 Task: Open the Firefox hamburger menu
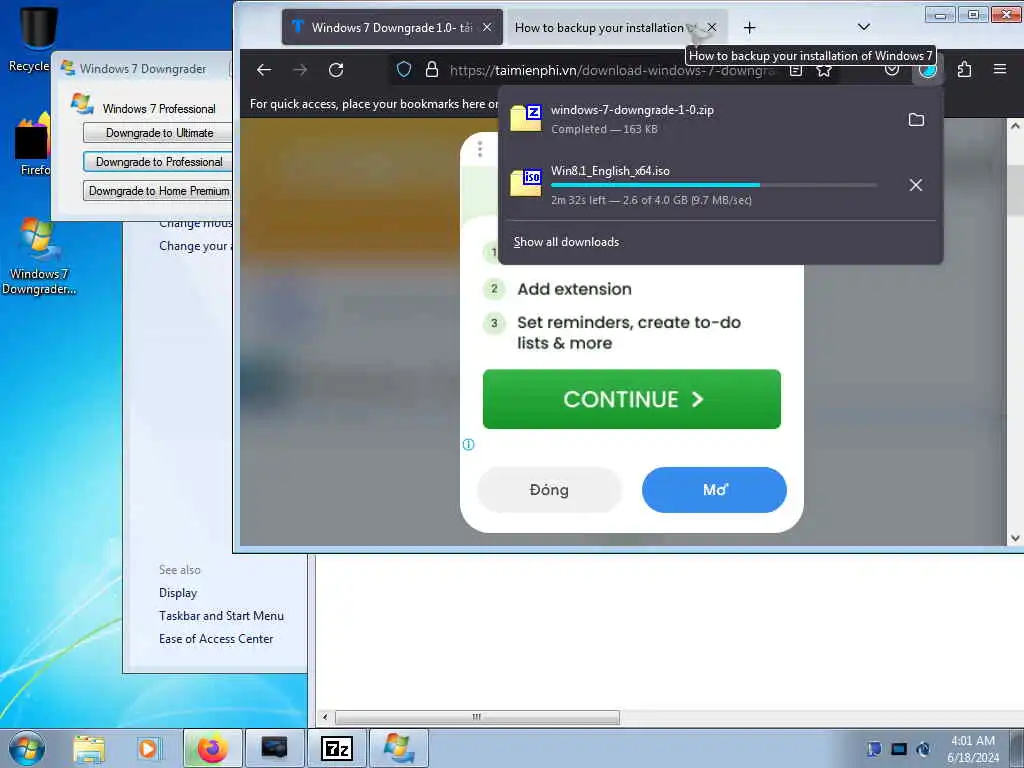point(1000,69)
